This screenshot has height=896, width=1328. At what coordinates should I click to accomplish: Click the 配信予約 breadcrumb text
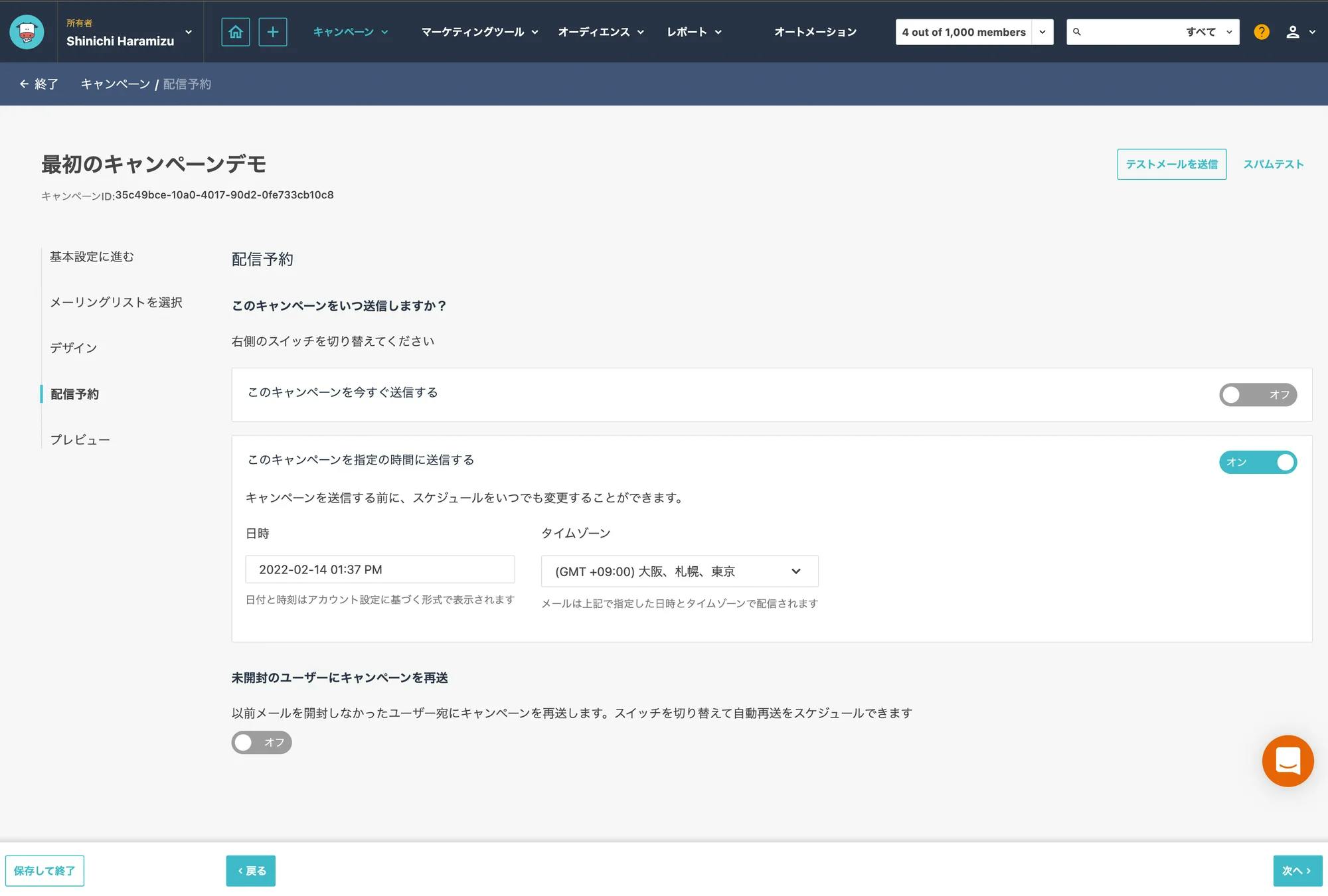tap(187, 84)
